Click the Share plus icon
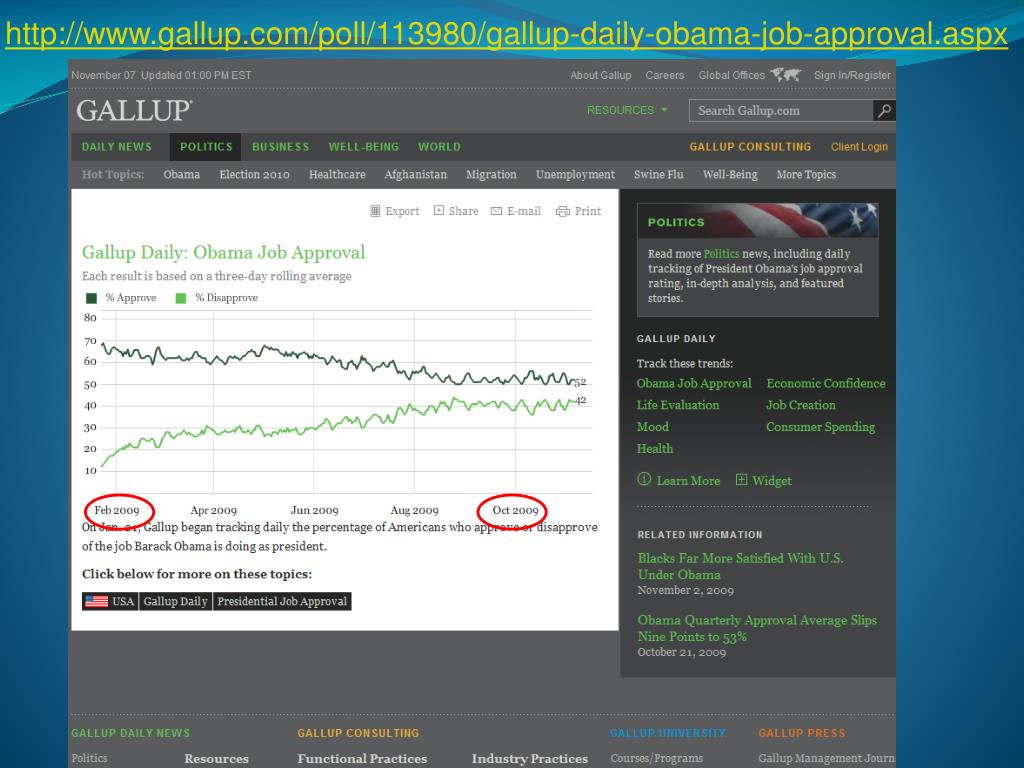Screen dimensions: 1024x768 click(x=439, y=210)
